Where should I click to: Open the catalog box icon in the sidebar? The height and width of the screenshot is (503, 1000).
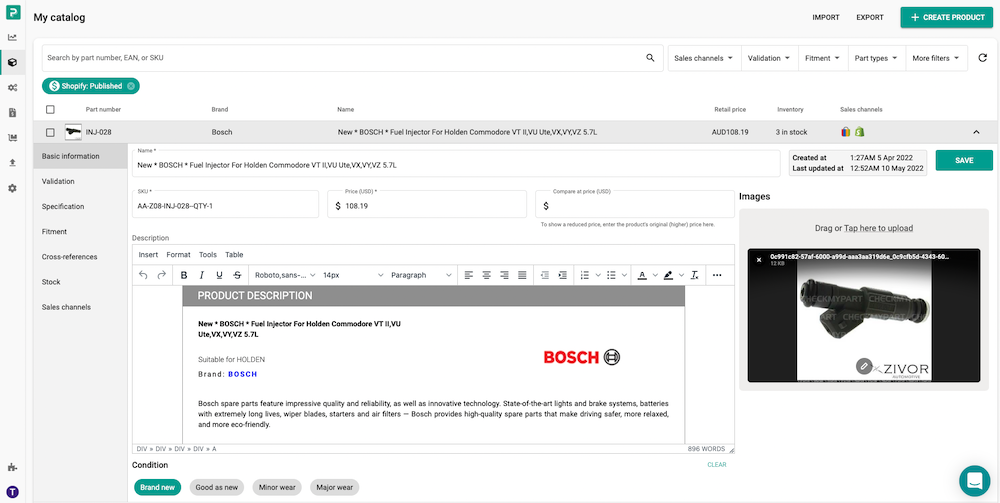tap(12, 62)
